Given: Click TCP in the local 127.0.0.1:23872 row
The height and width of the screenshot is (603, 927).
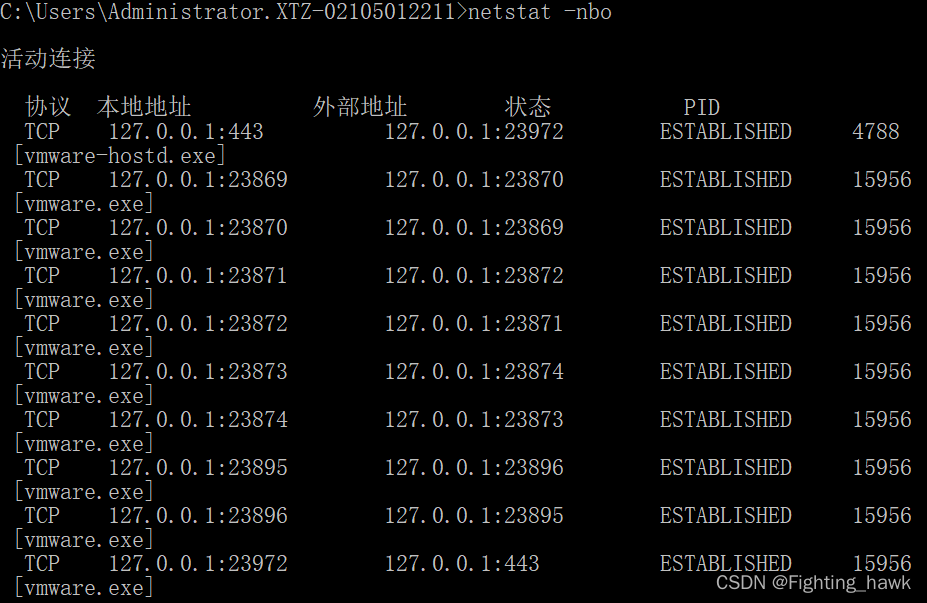Looking at the screenshot, I should tap(42, 323).
